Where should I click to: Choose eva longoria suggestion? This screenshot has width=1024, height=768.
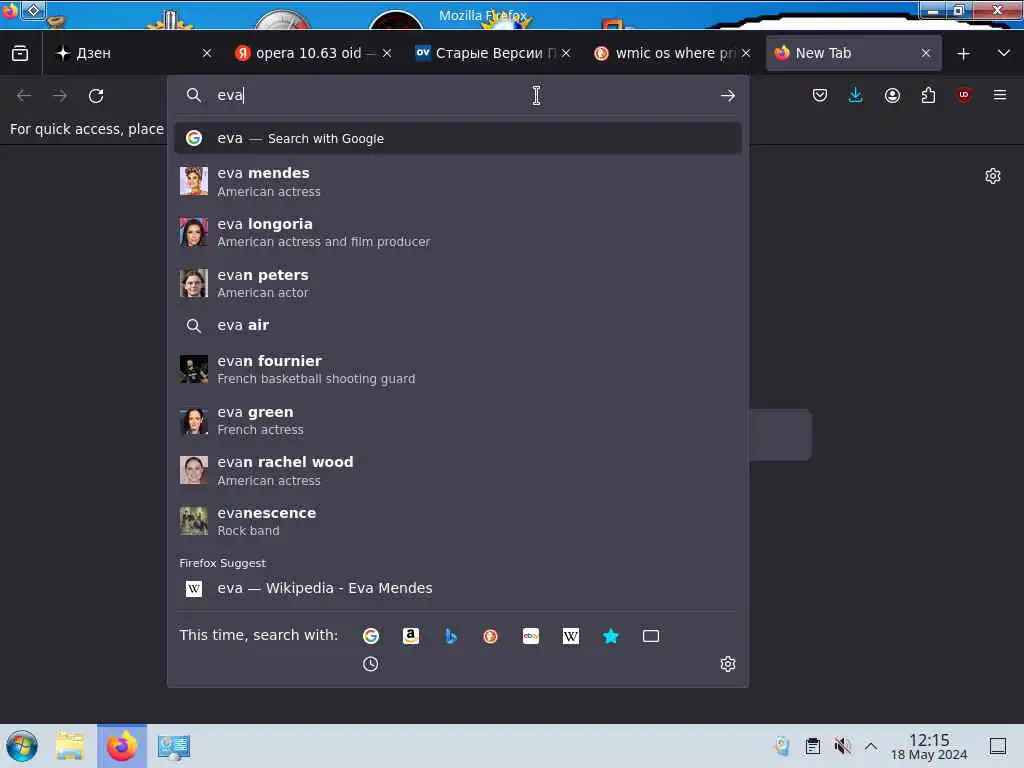pos(458,232)
